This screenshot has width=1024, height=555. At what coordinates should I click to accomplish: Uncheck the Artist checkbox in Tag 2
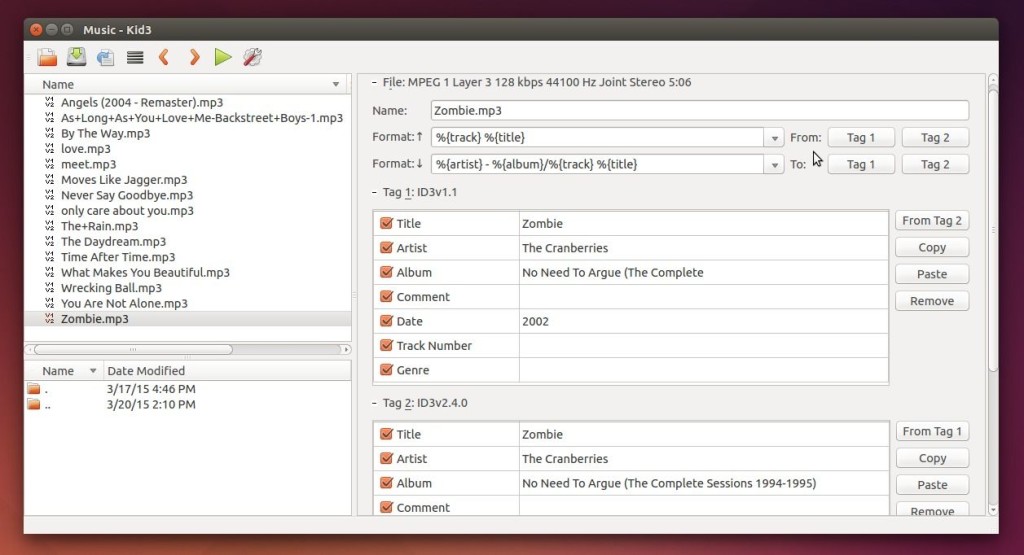click(386, 458)
